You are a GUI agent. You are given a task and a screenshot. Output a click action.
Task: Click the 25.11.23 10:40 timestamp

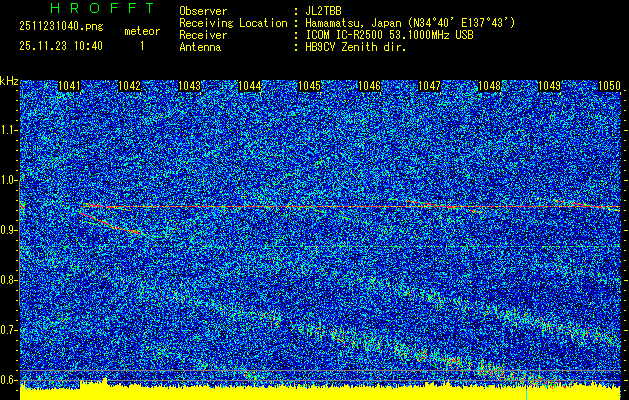[61, 46]
